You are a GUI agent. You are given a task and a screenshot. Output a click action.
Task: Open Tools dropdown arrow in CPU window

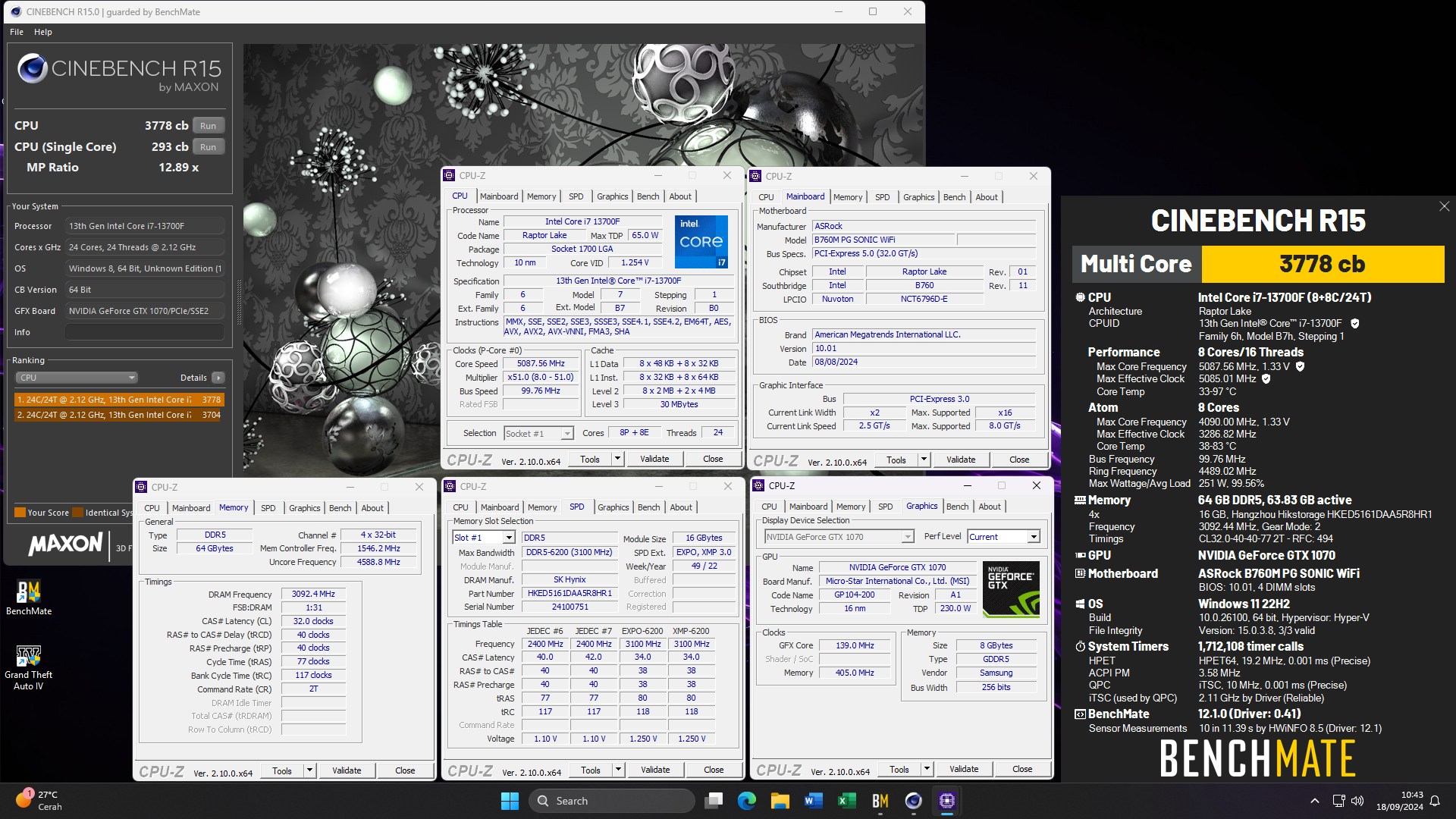(x=617, y=459)
